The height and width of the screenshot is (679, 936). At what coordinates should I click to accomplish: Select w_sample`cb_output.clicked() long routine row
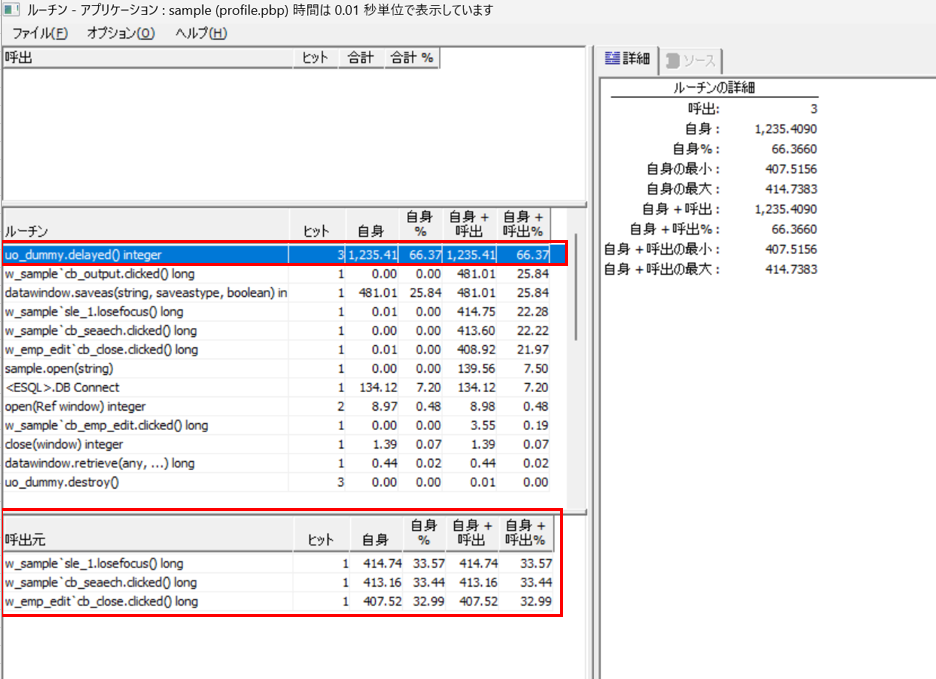click(x=100, y=274)
